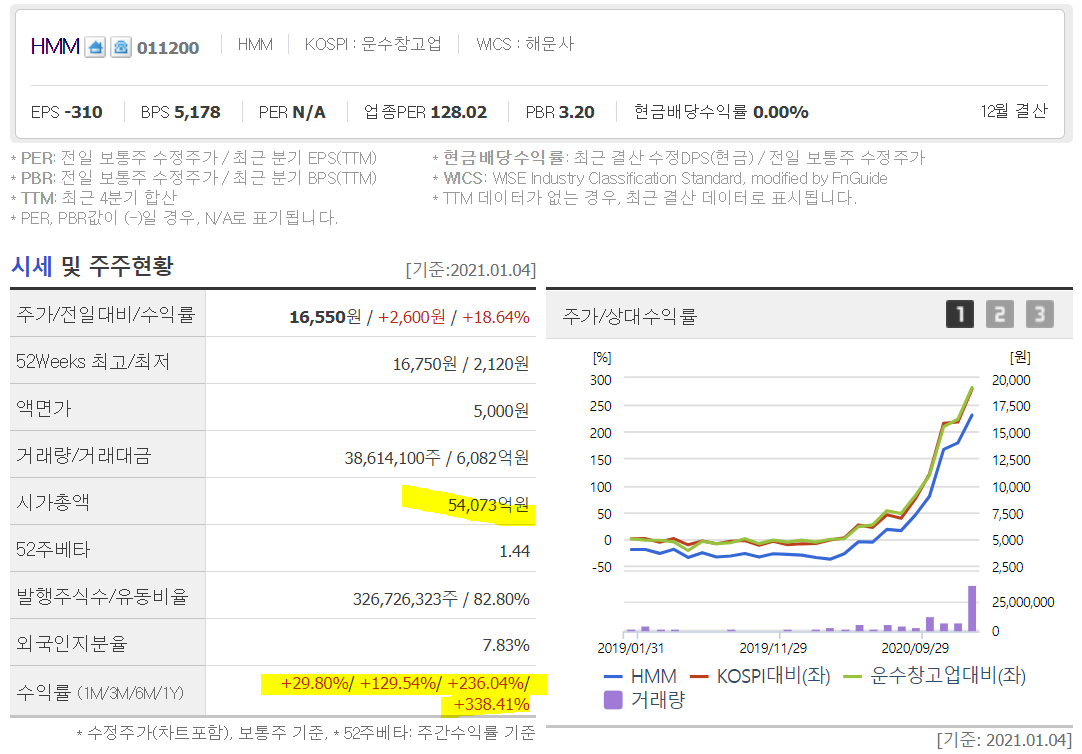Select the trading volume 38,614,100주 value
Image resolution: width=1082 pixels, height=754 pixels.
click(x=392, y=458)
